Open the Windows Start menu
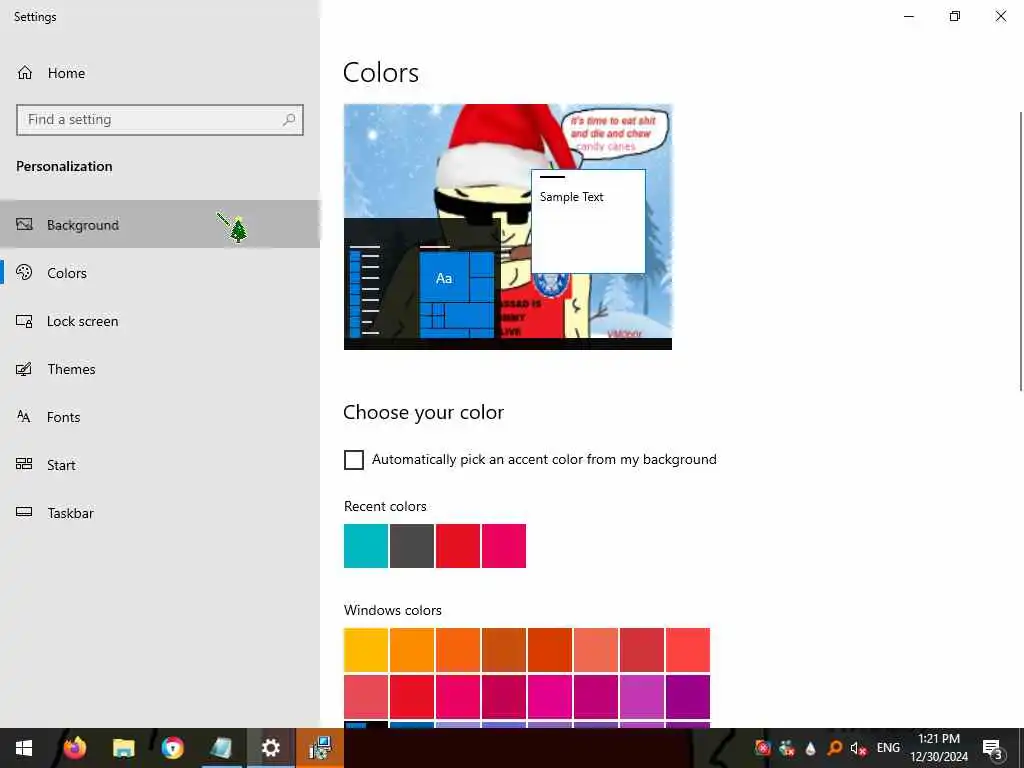This screenshot has width=1024, height=768. pyautogui.click(x=24, y=748)
